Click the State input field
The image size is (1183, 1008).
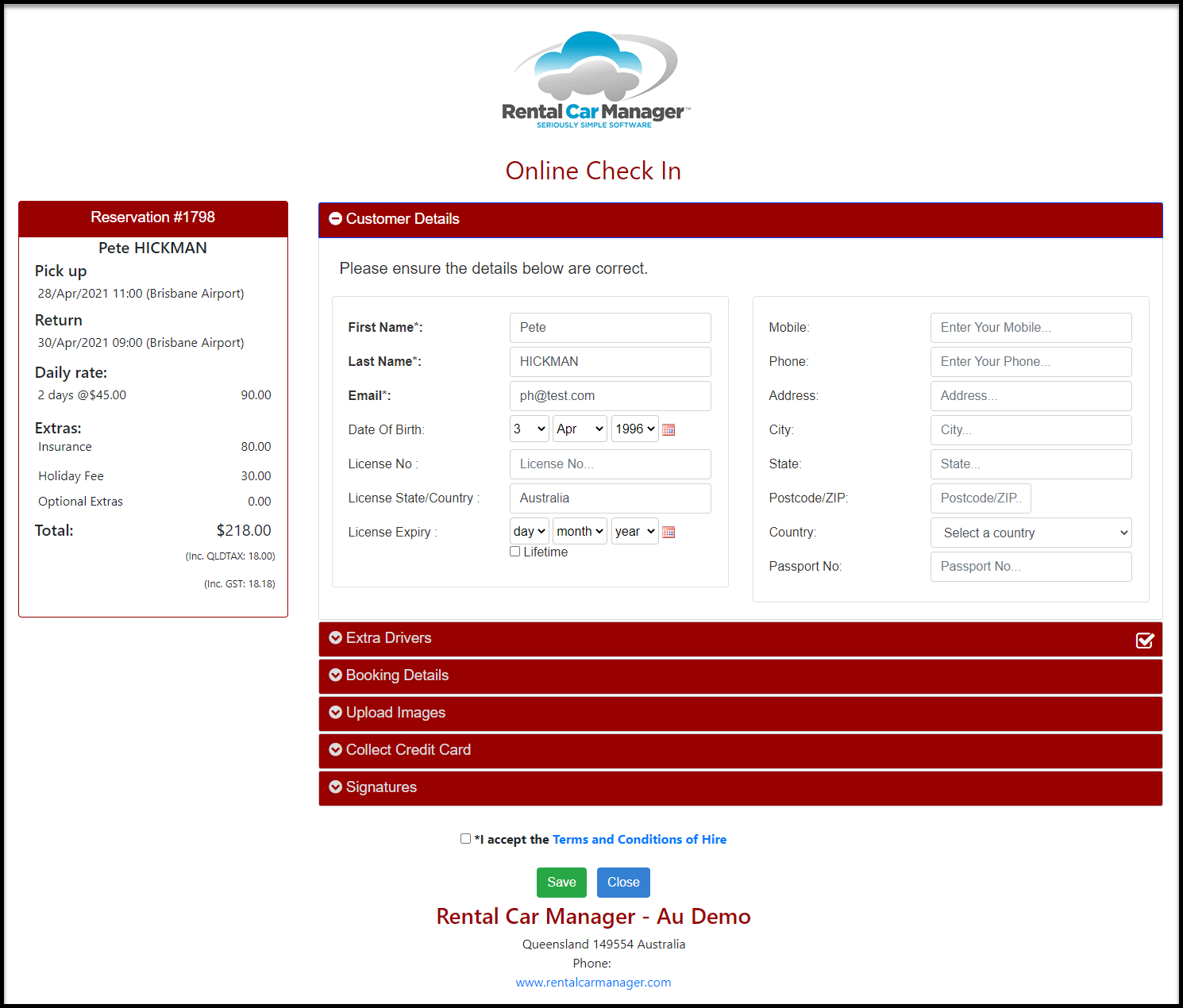click(1031, 464)
